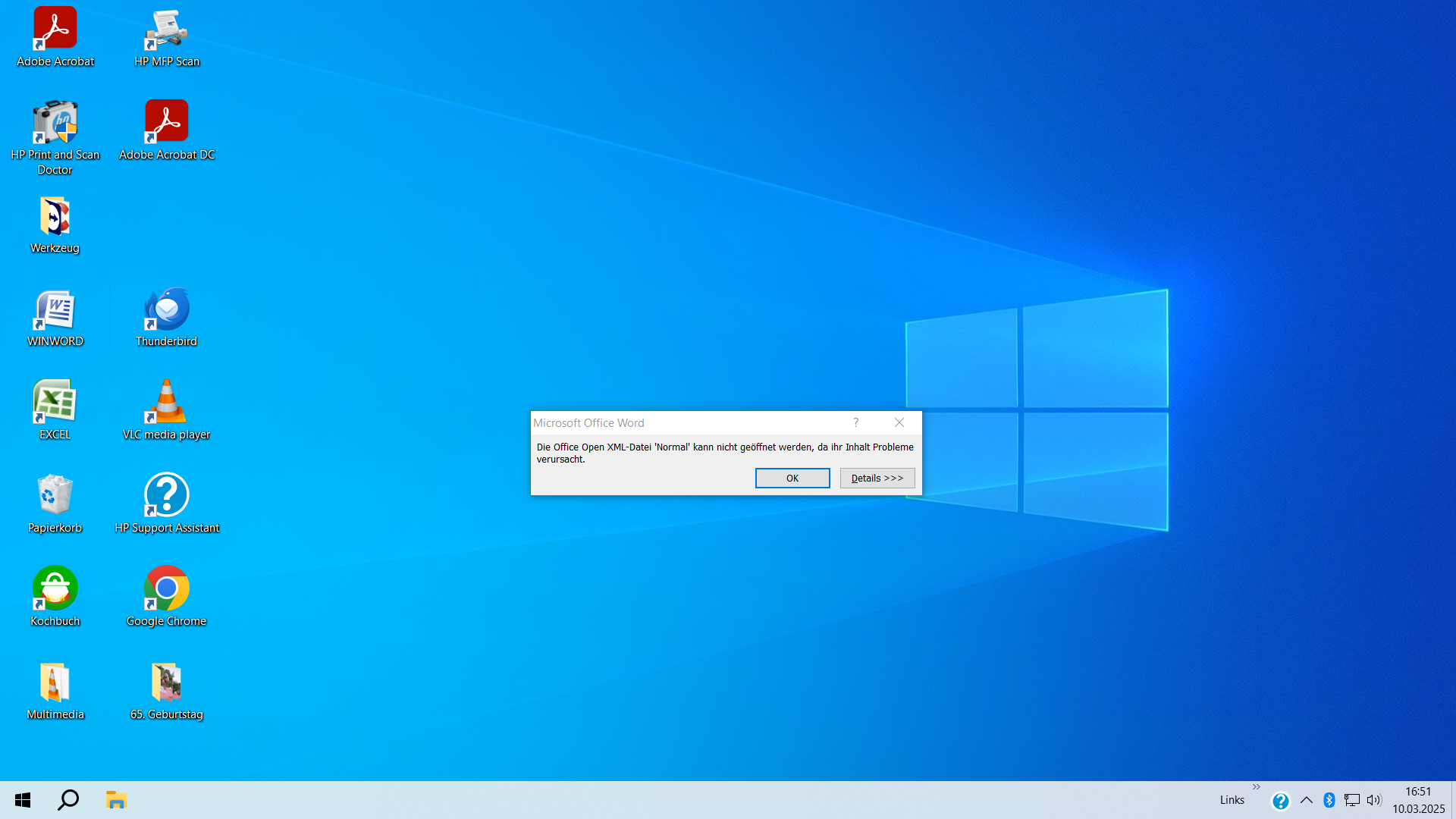Open the Windows Start menu
1456x819 pixels.
23,800
